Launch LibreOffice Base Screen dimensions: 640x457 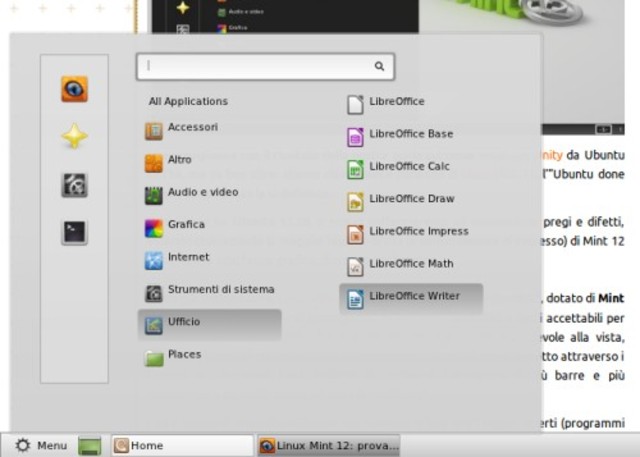click(411, 137)
